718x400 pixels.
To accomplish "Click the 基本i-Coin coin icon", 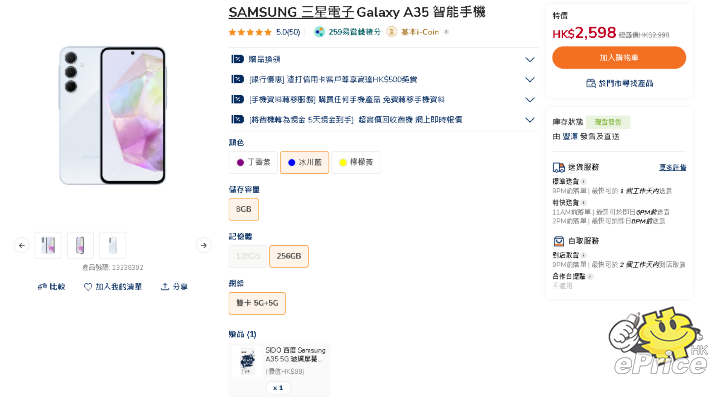I will click(392, 32).
